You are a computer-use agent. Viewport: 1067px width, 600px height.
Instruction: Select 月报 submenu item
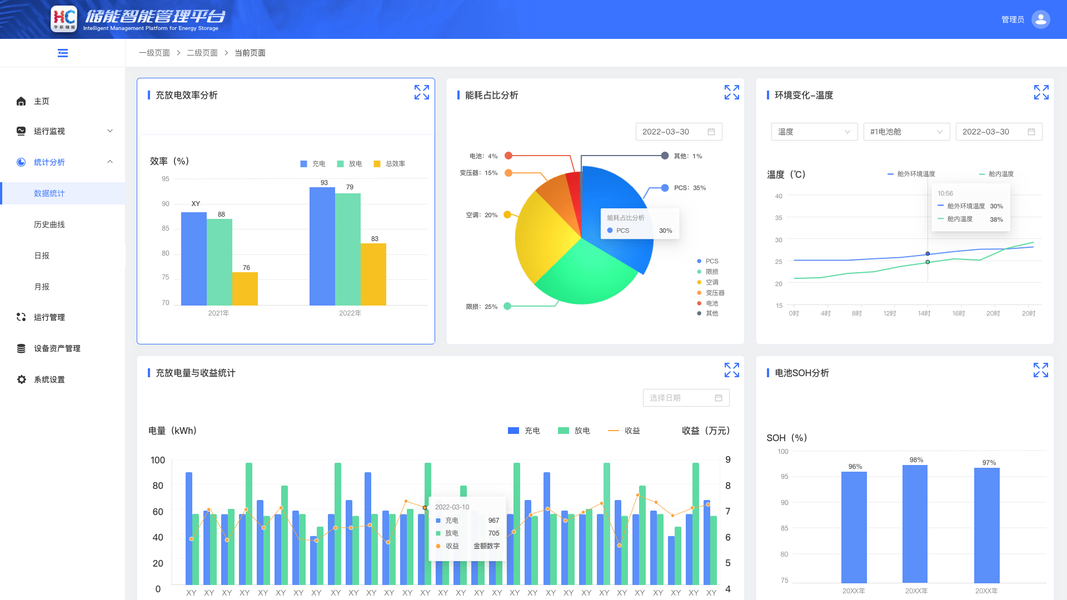point(42,286)
